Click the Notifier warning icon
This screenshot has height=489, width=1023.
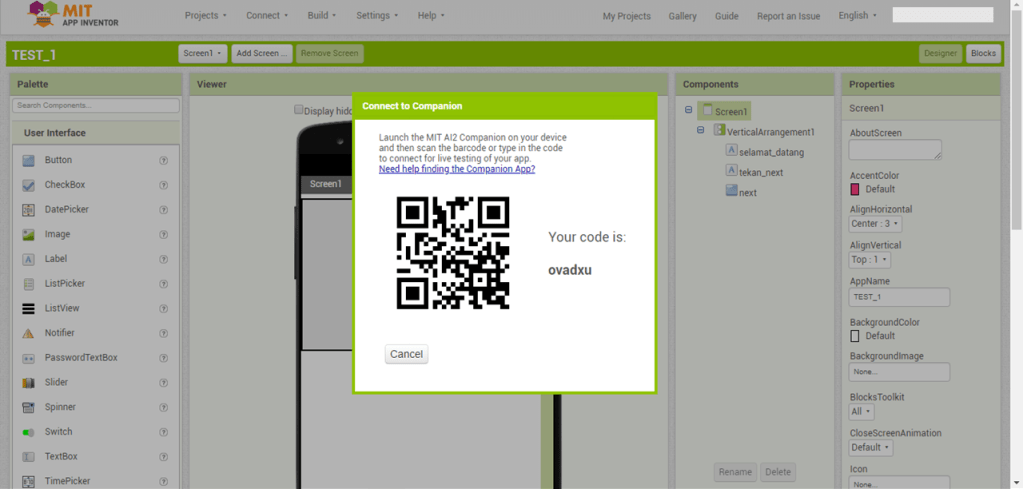pos(28,333)
